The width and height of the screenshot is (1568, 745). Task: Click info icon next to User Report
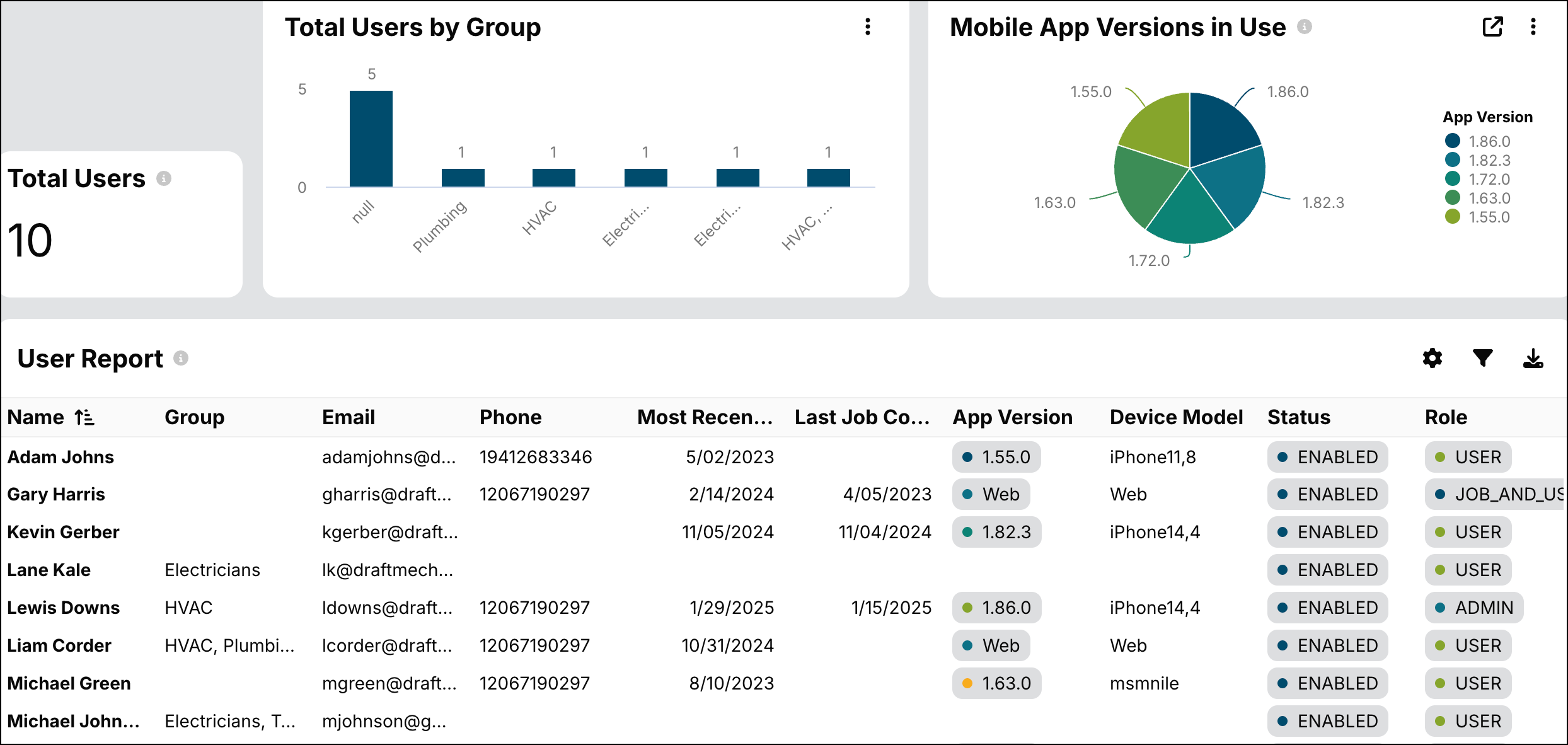[x=181, y=358]
